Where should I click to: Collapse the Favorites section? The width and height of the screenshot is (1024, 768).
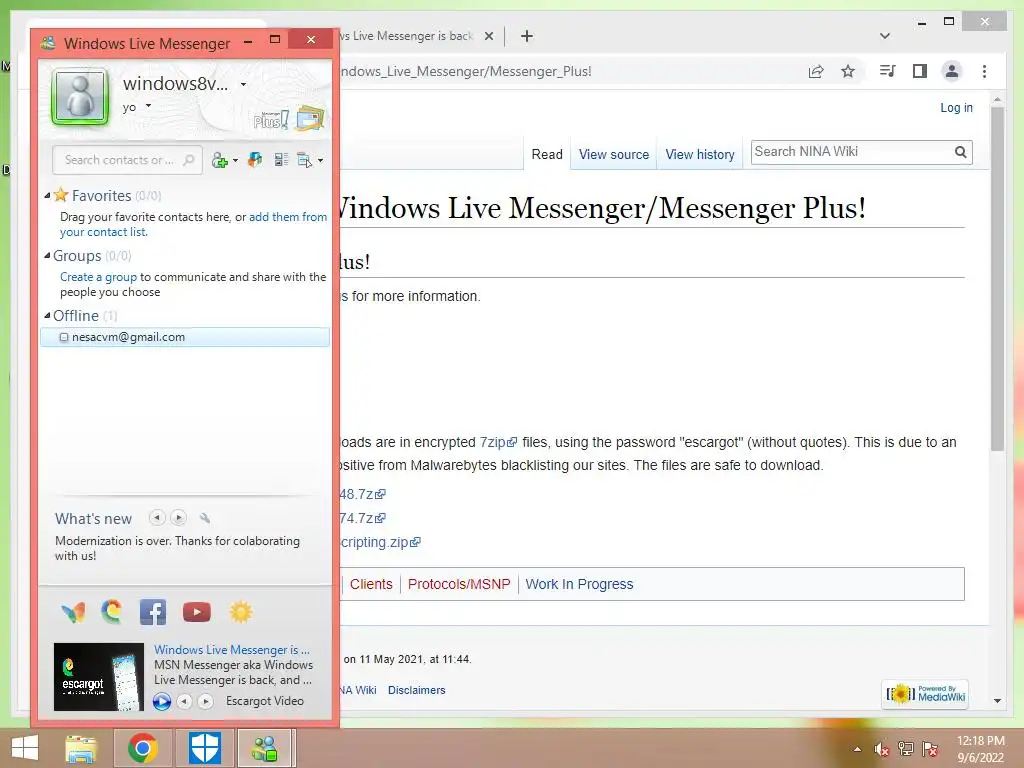pos(47,195)
